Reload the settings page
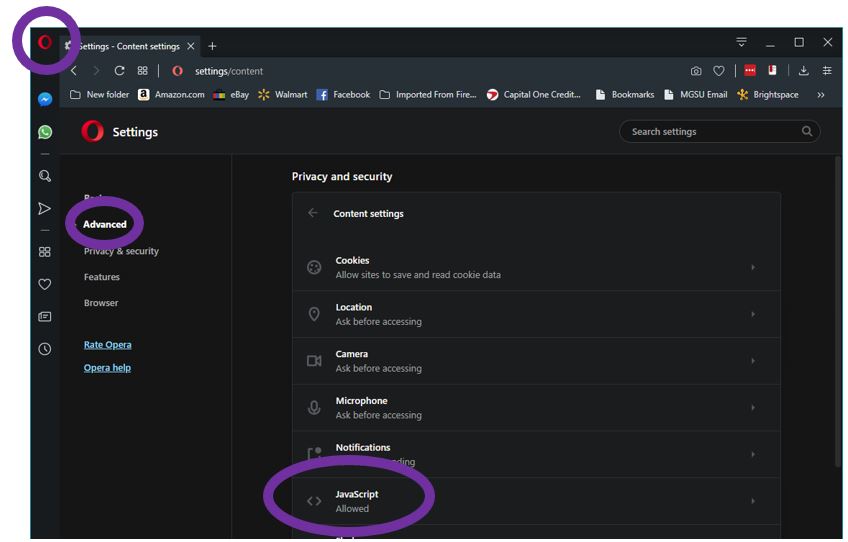The width and height of the screenshot is (848, 542). pyautogui.click(x=119, y=71)
